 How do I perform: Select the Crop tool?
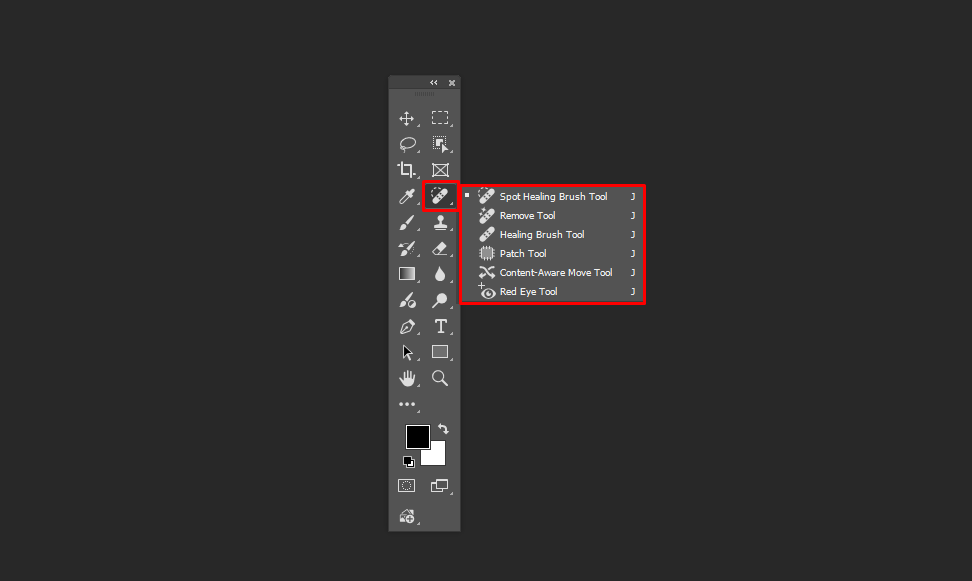[407, 170]
